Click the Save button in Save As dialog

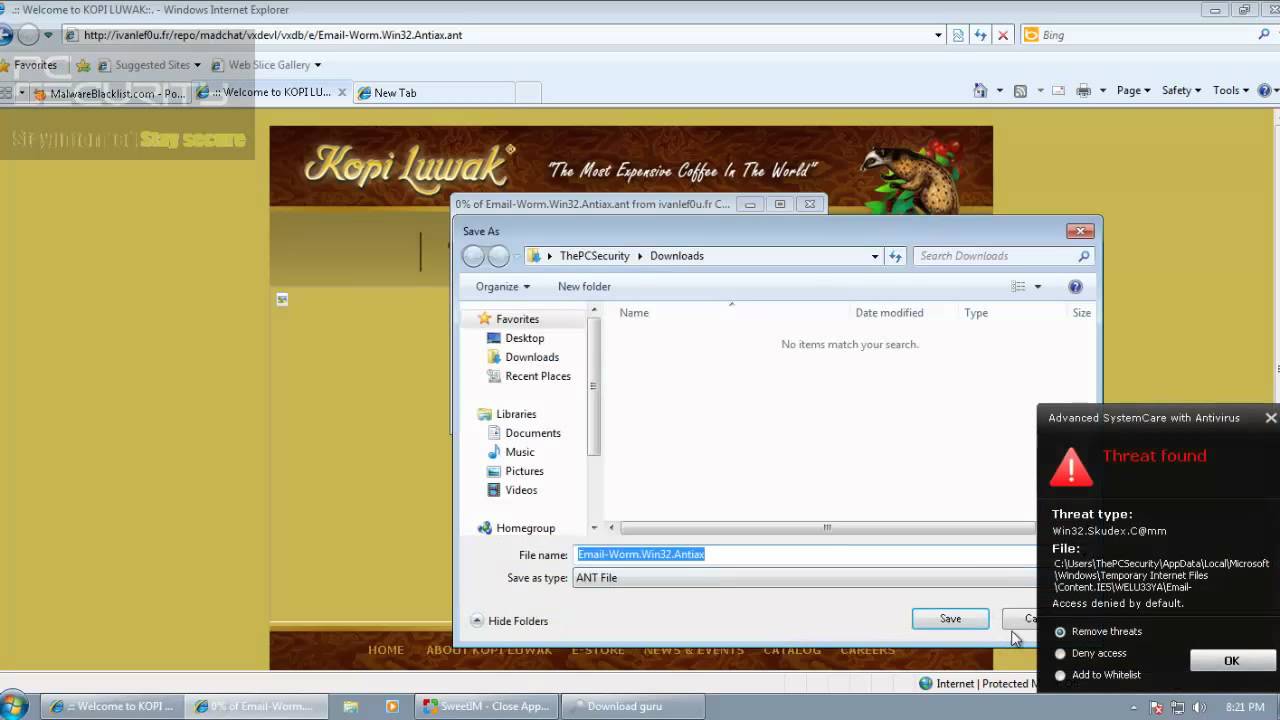pyautogui.click(x=950, y=619)
